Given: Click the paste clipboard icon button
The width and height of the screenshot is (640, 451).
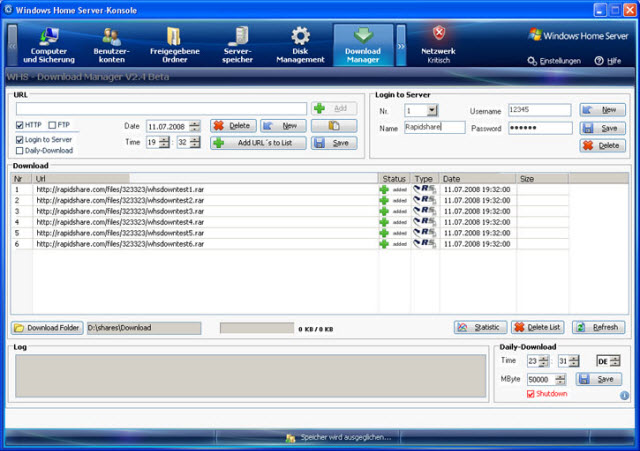Looking at the screenshot, I should point(334,126).
